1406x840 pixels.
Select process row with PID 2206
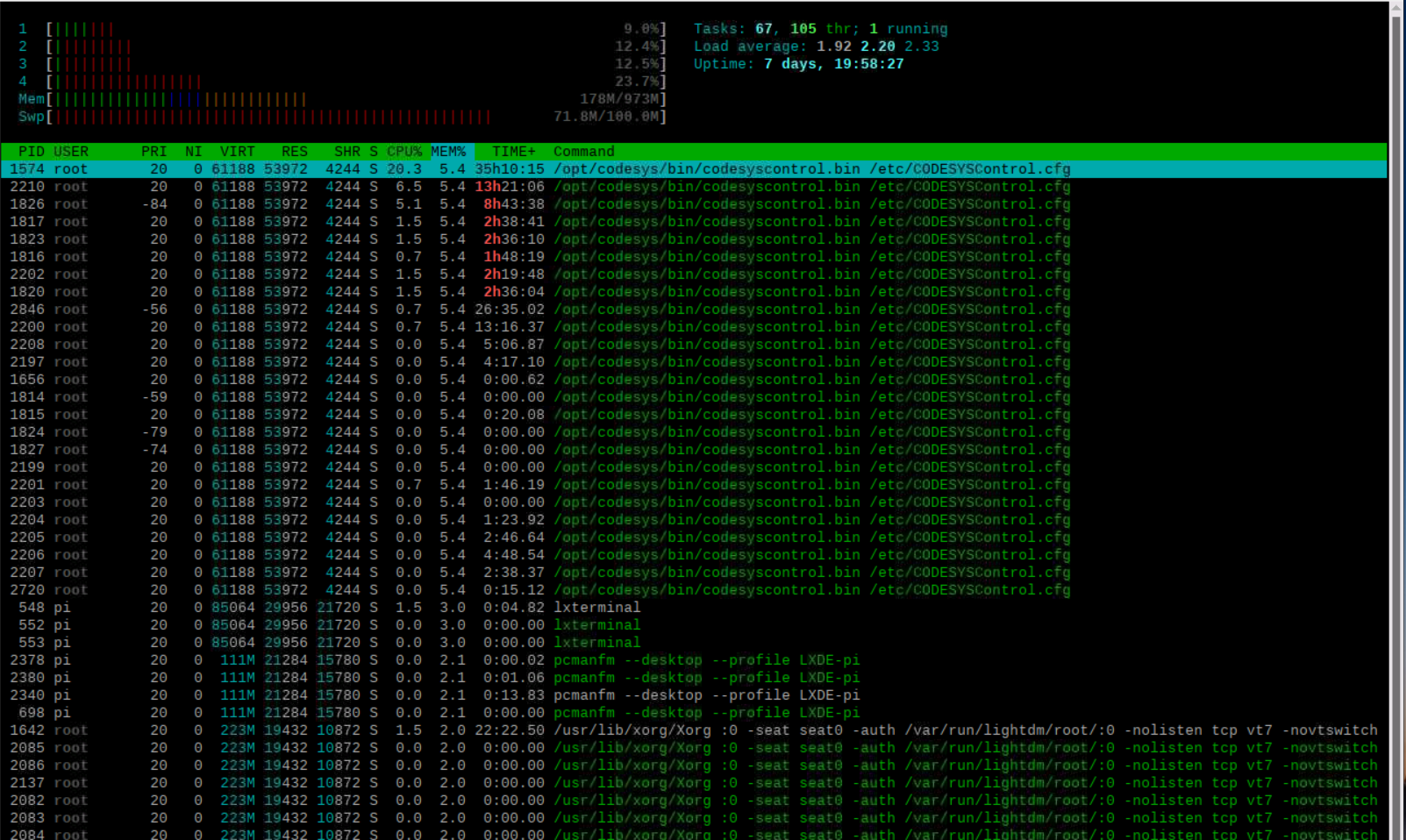694,555
